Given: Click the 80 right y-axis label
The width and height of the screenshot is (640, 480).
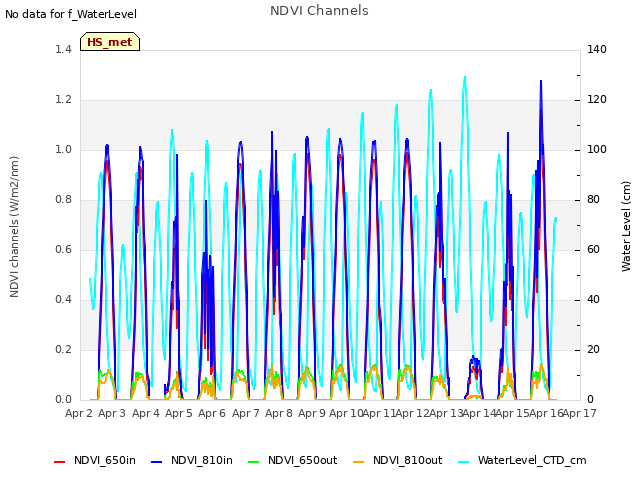Looking at the screenshot, I should point(593,200).
